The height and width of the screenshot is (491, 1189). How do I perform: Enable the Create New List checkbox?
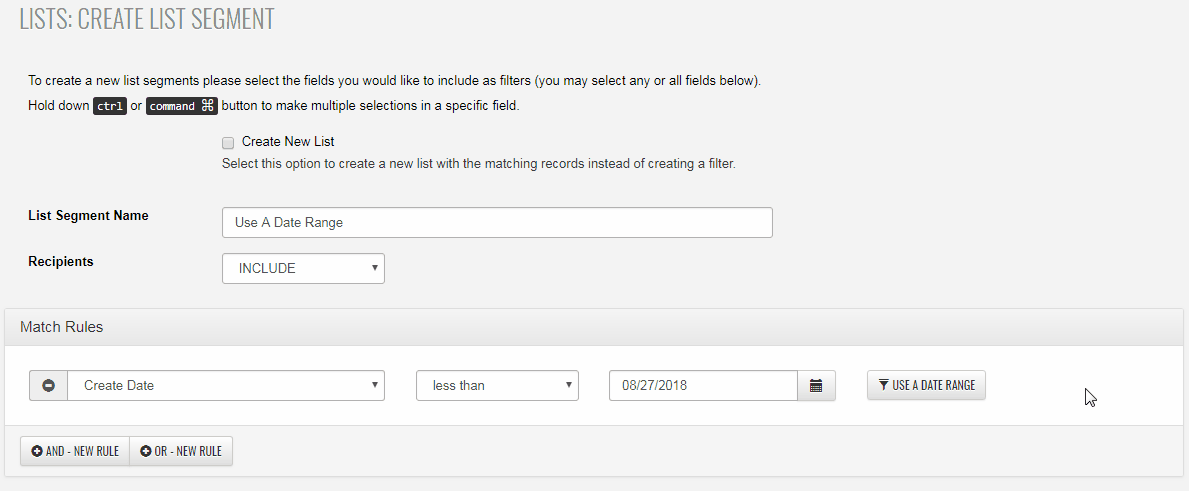coord(228,142)
